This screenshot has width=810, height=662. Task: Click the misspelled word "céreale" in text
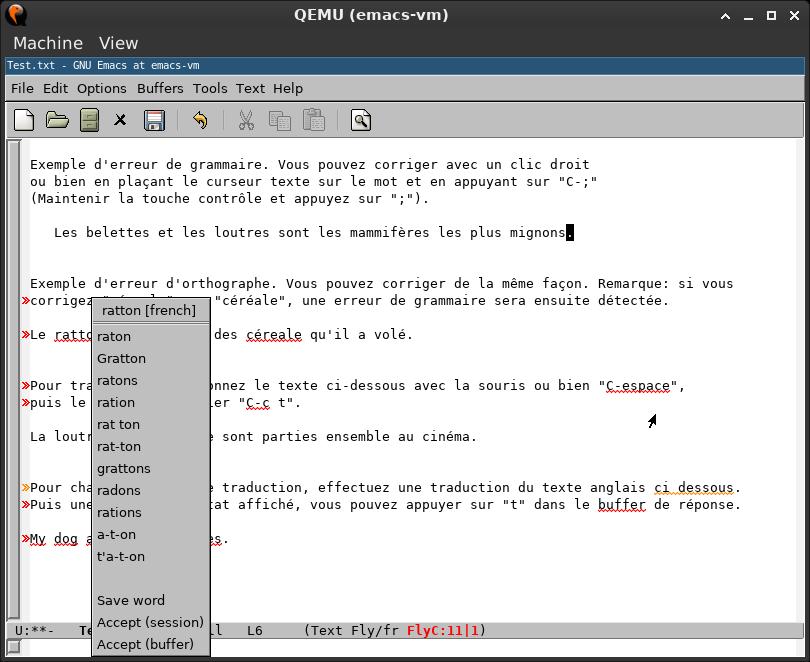point(272,335)
